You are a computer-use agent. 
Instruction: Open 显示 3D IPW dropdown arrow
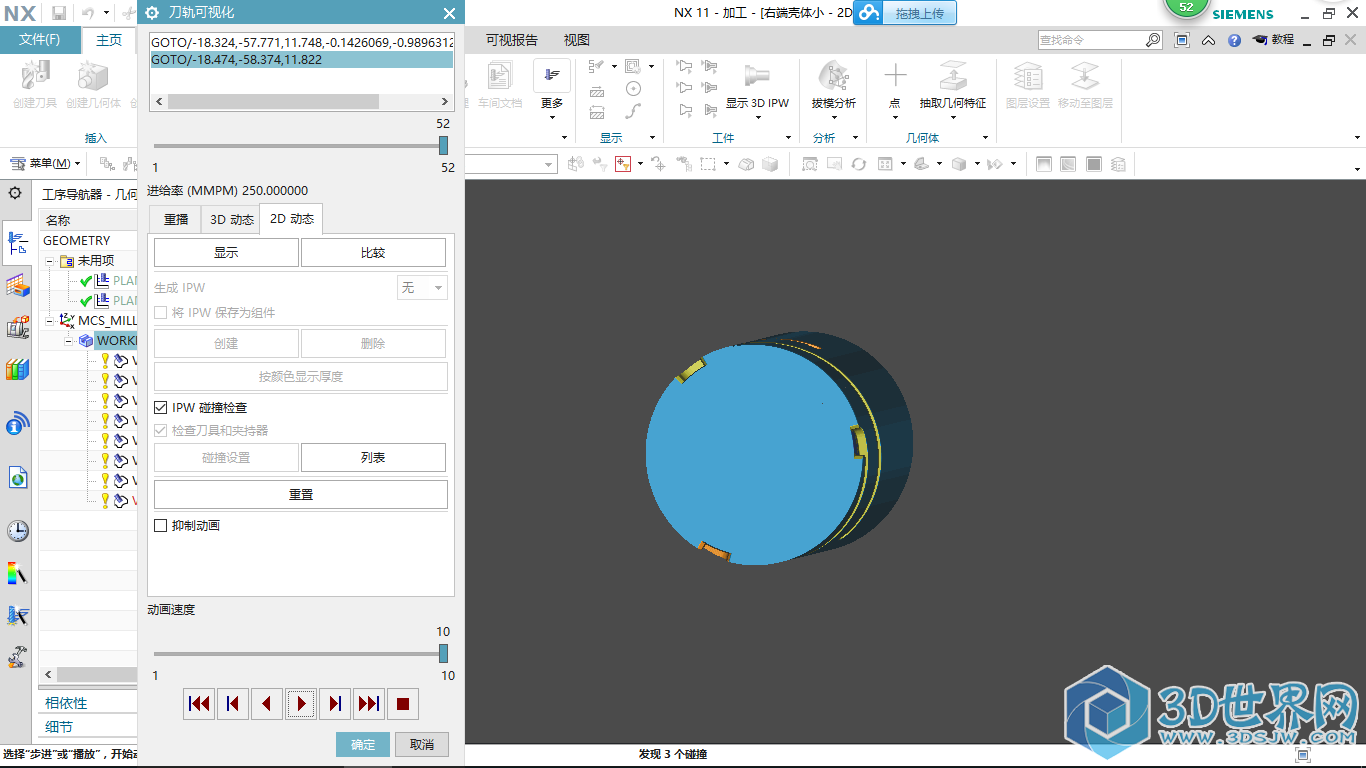757,117
